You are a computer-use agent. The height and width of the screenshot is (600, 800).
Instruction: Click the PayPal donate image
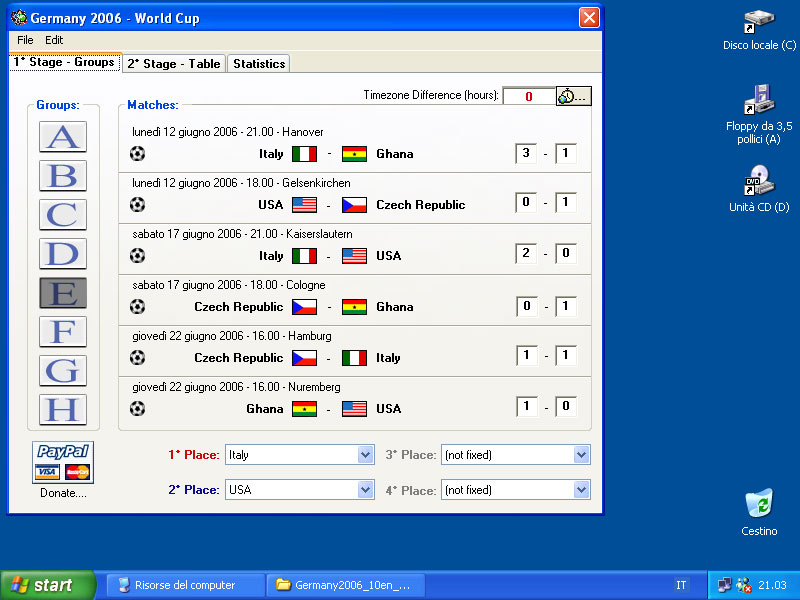point(63,462)
